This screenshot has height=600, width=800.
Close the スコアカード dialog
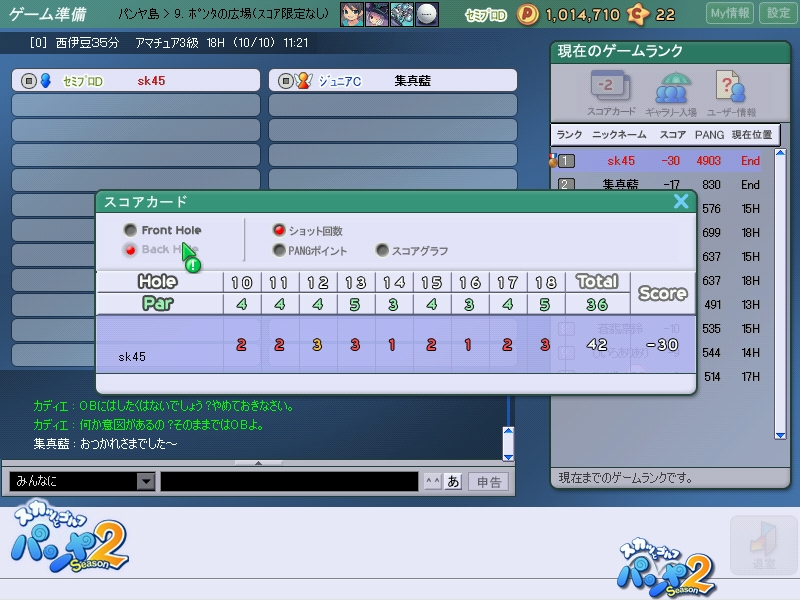click(681, 201)
